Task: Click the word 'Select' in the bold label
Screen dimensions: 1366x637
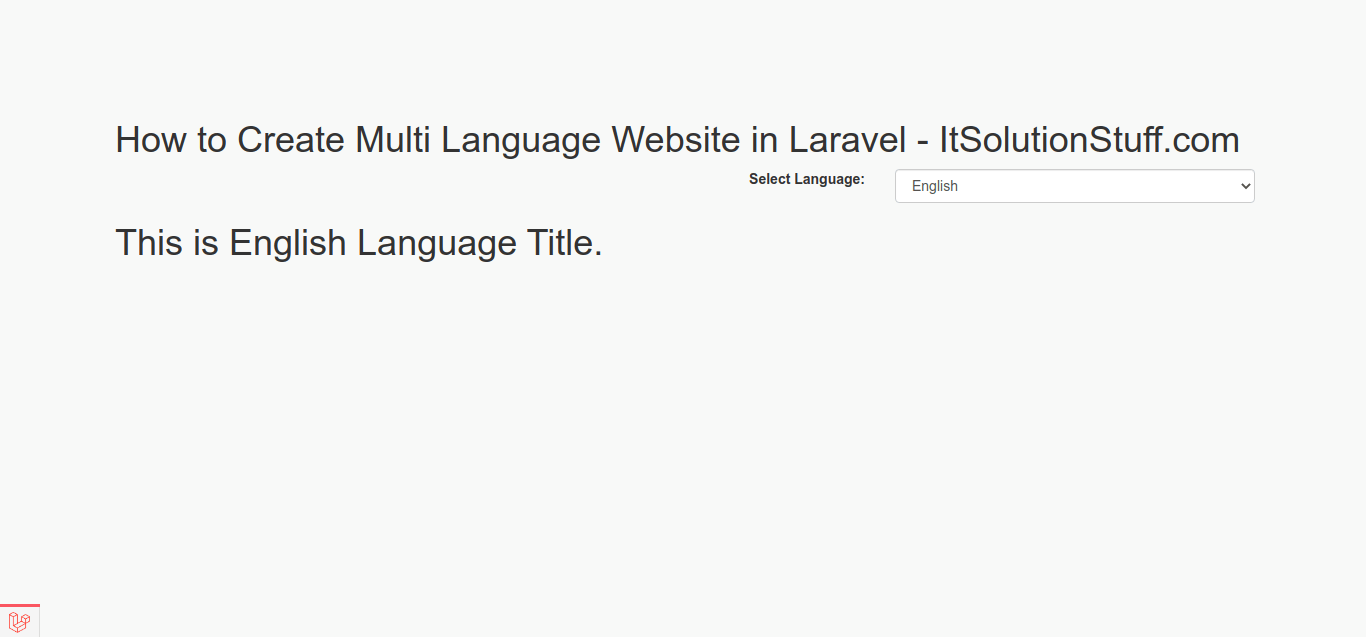Action: [x=769, y=179]
